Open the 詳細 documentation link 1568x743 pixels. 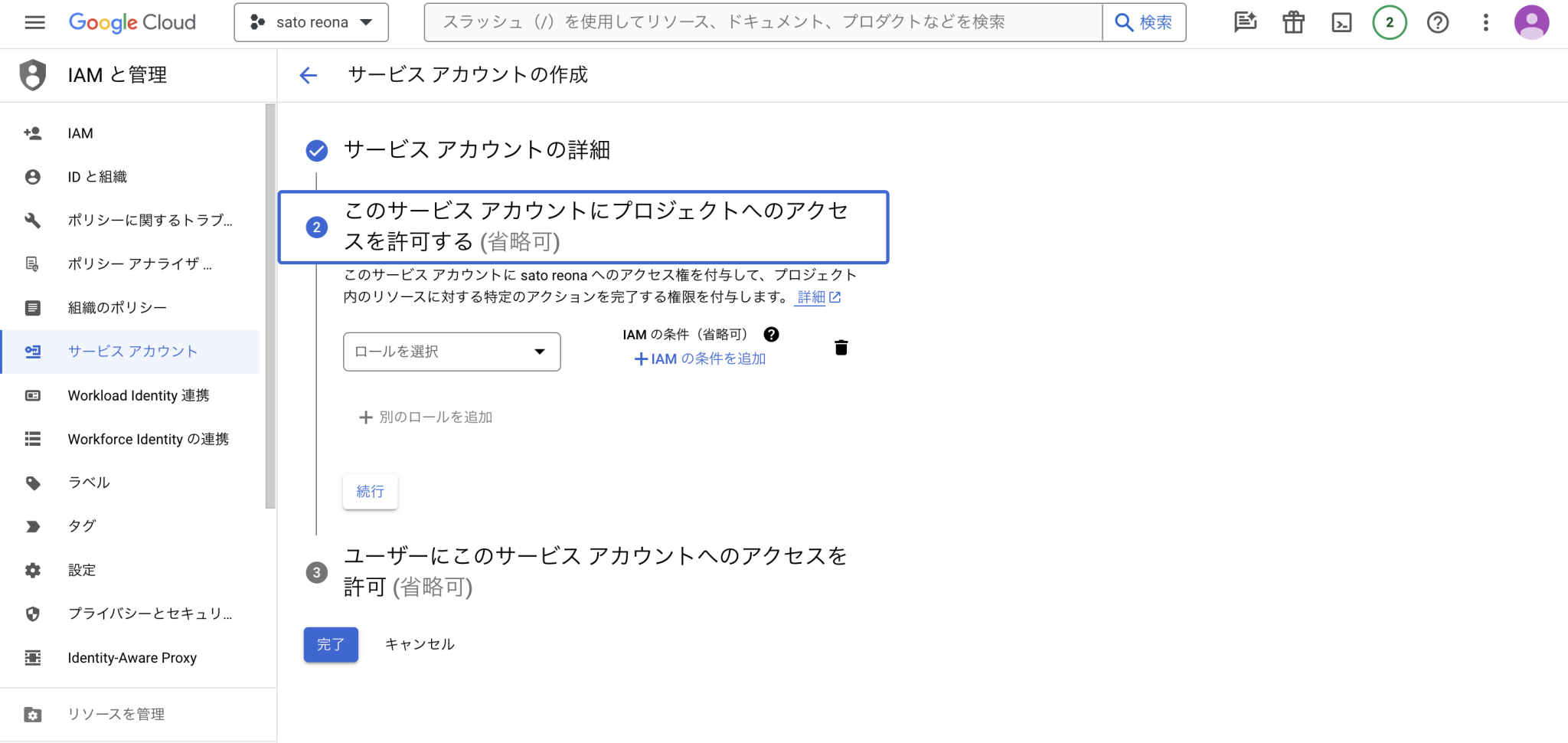click(x=812, y=297)
